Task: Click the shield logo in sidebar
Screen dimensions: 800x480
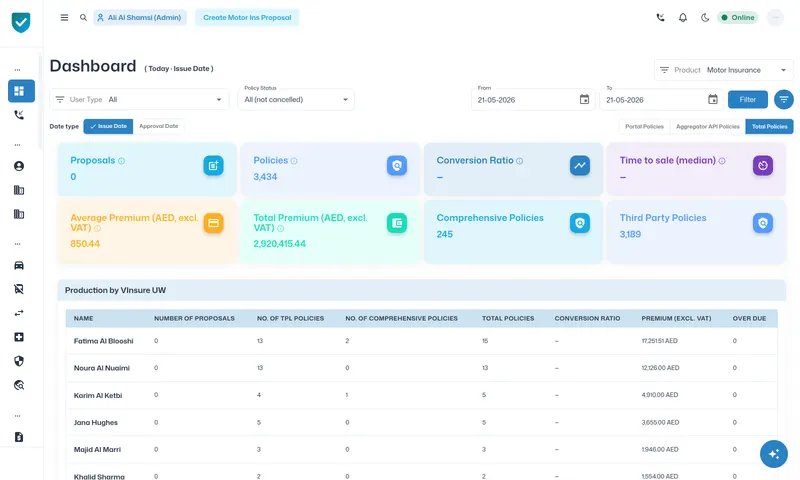Action: (21, 22)
